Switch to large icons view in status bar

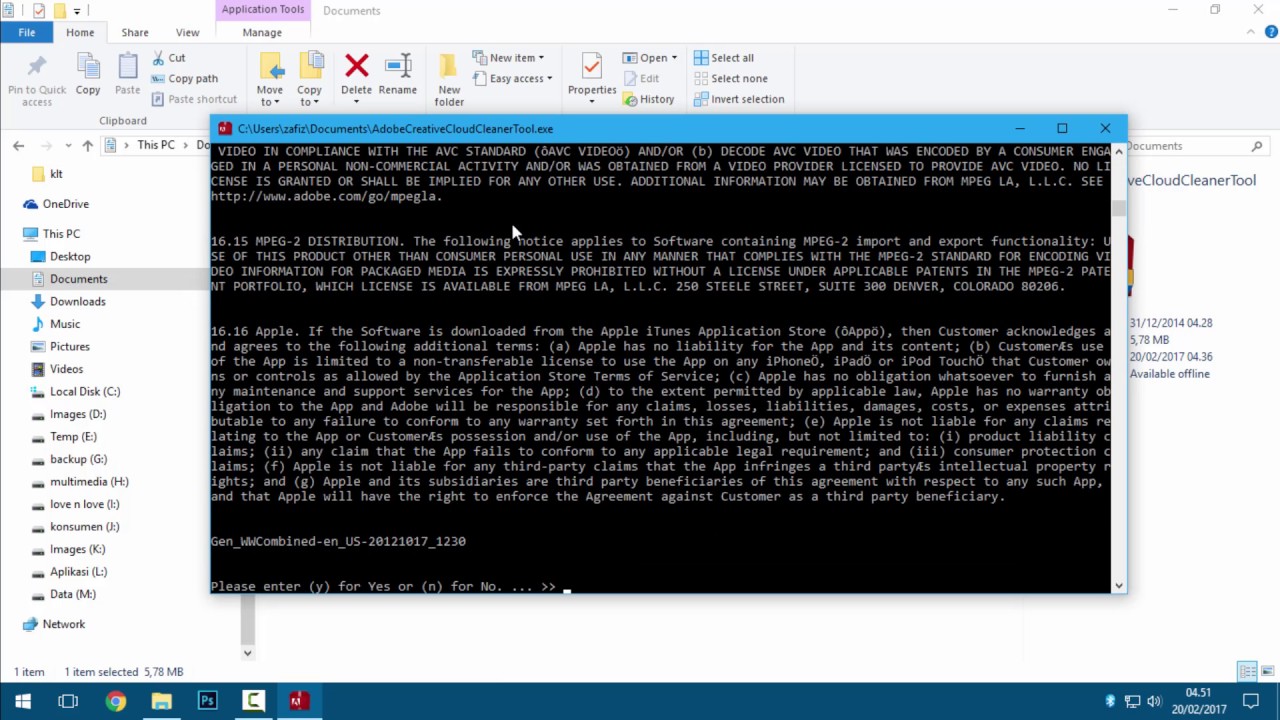click(x=1268, y=671)
